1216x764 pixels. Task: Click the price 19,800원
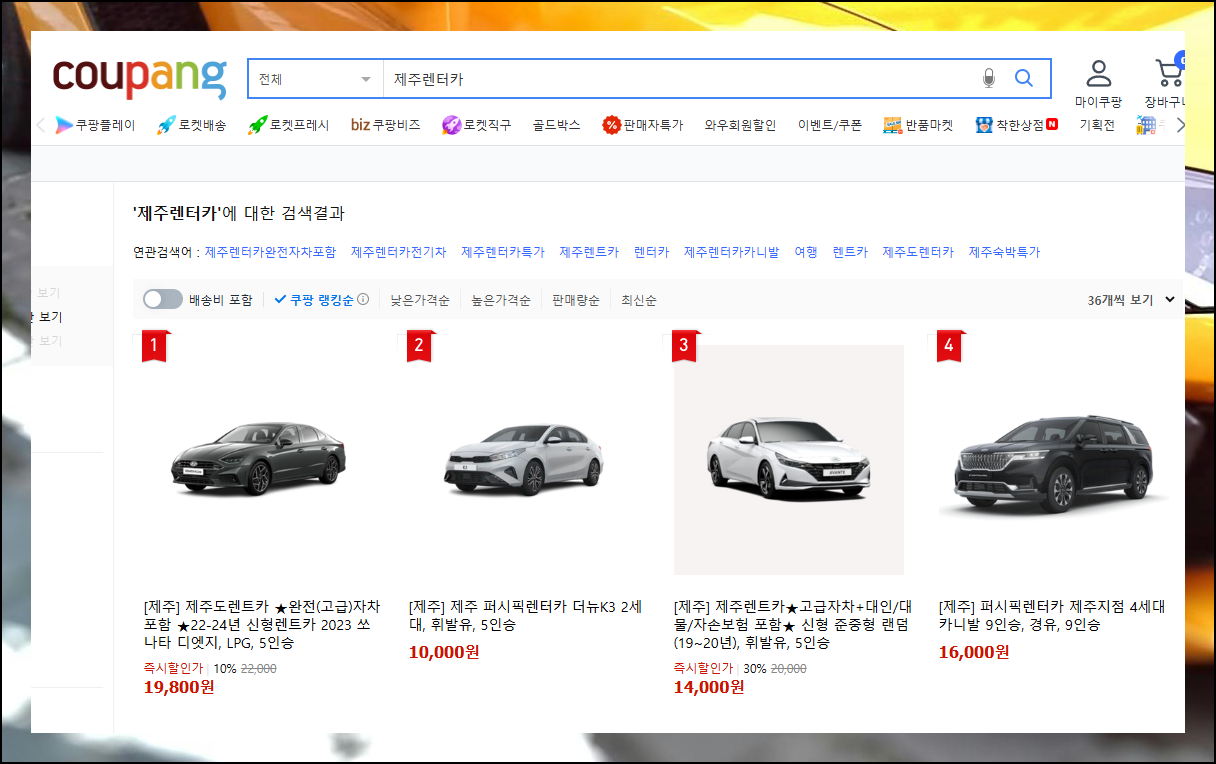point(179,687)
